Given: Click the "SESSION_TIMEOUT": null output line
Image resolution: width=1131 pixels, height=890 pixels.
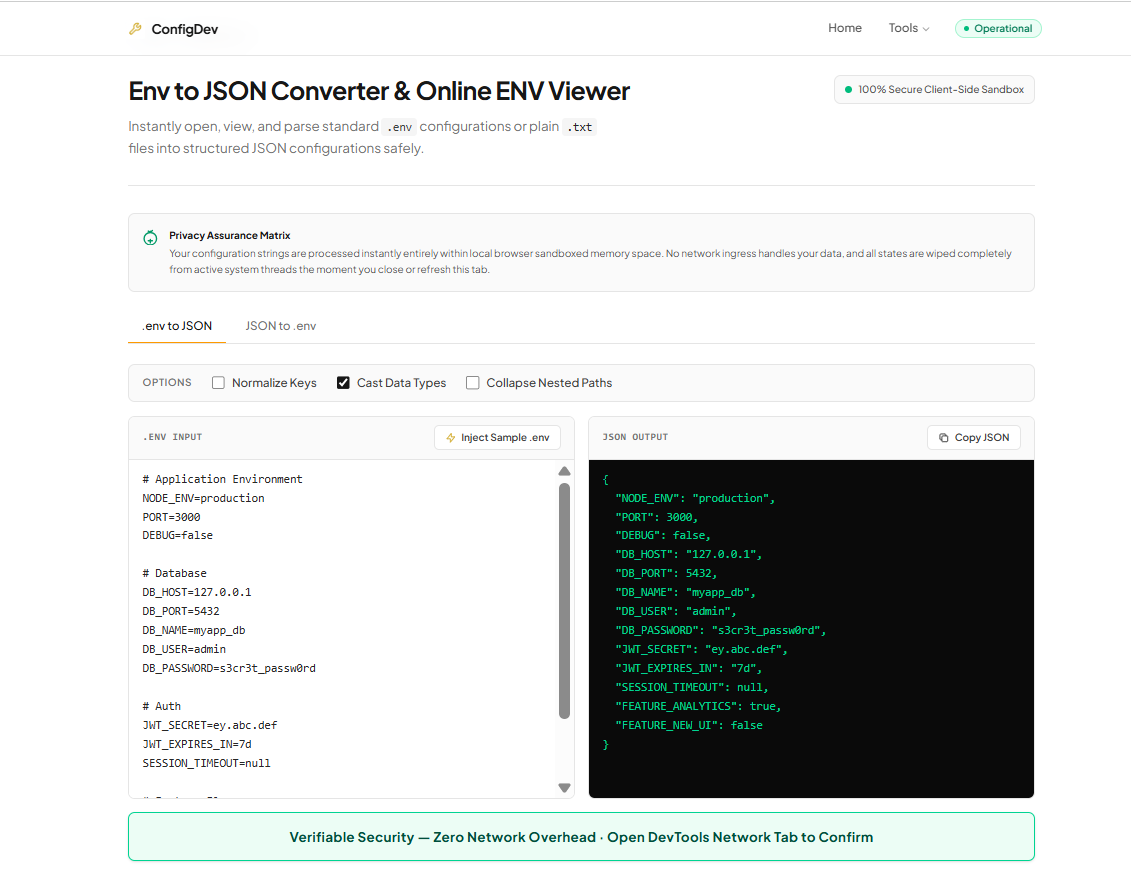Looking at the screenshot, I should point(692,687).
